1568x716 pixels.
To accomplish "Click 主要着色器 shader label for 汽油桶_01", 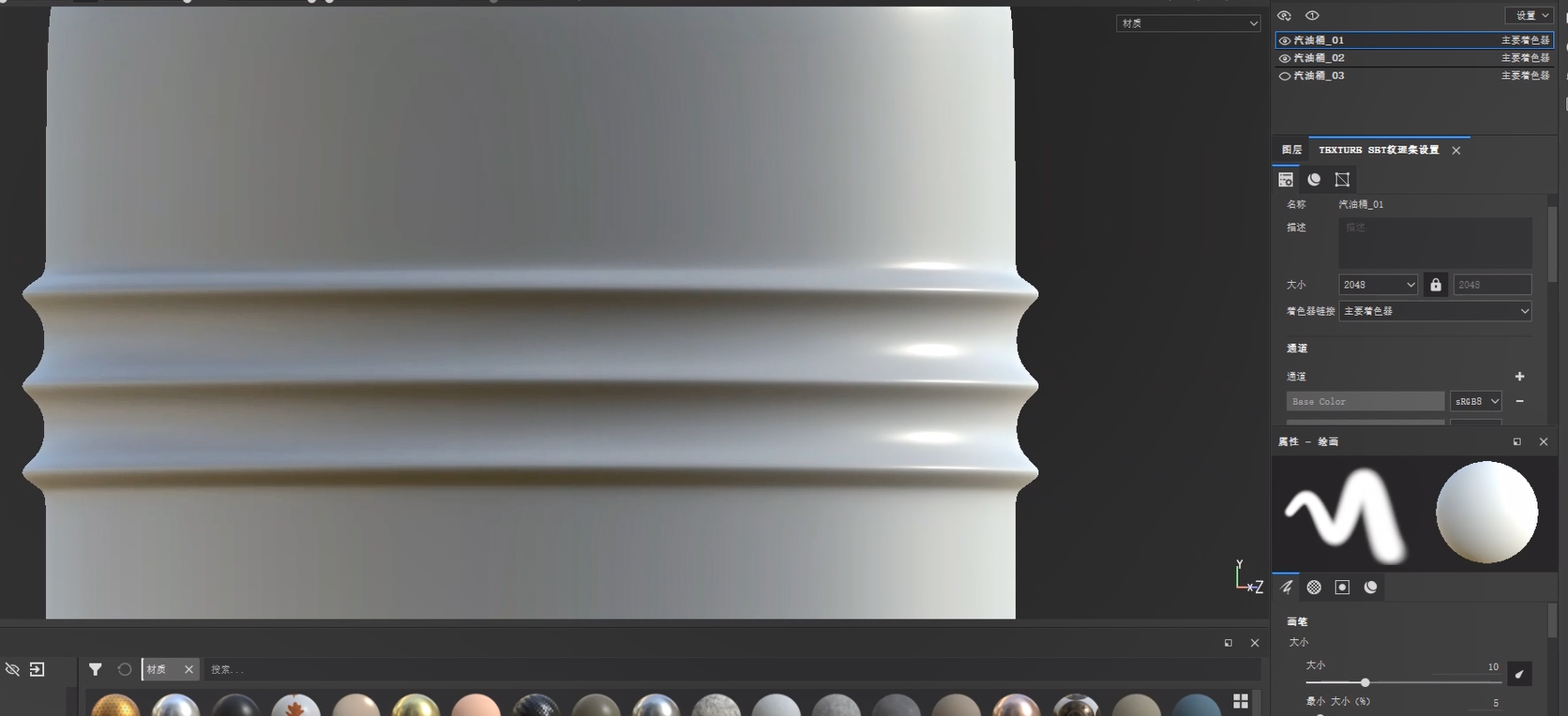I will pyautogui.click(x=1525, y=40).
